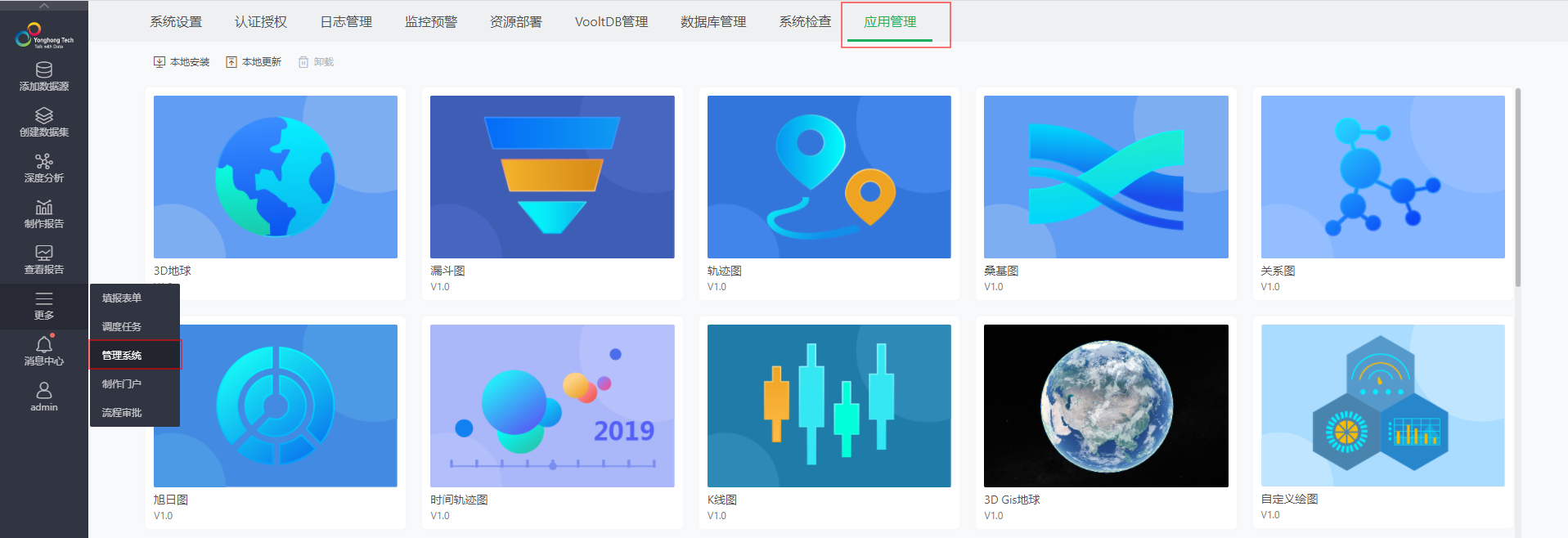Select 填报表单 in the popup menu

coord(122,298)
